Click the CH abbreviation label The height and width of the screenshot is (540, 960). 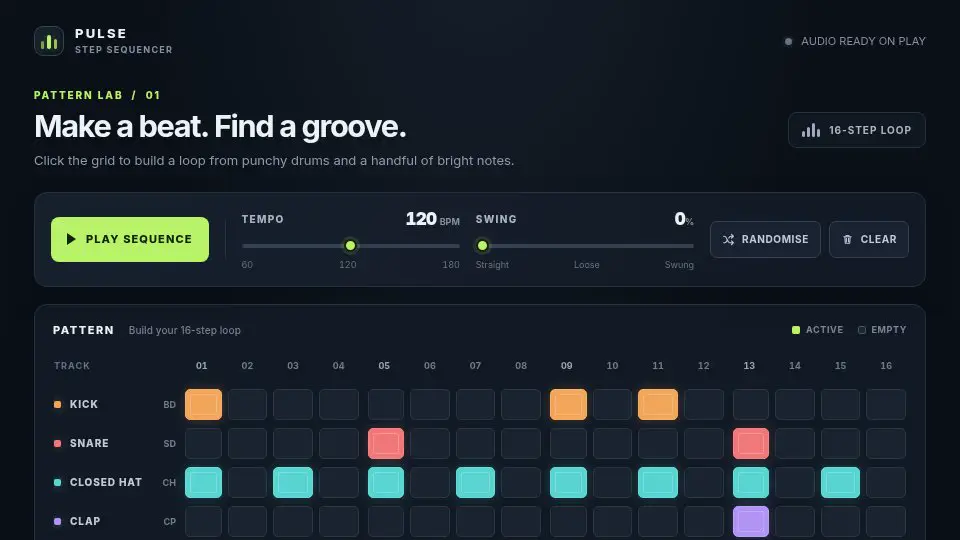click(170, 483)
